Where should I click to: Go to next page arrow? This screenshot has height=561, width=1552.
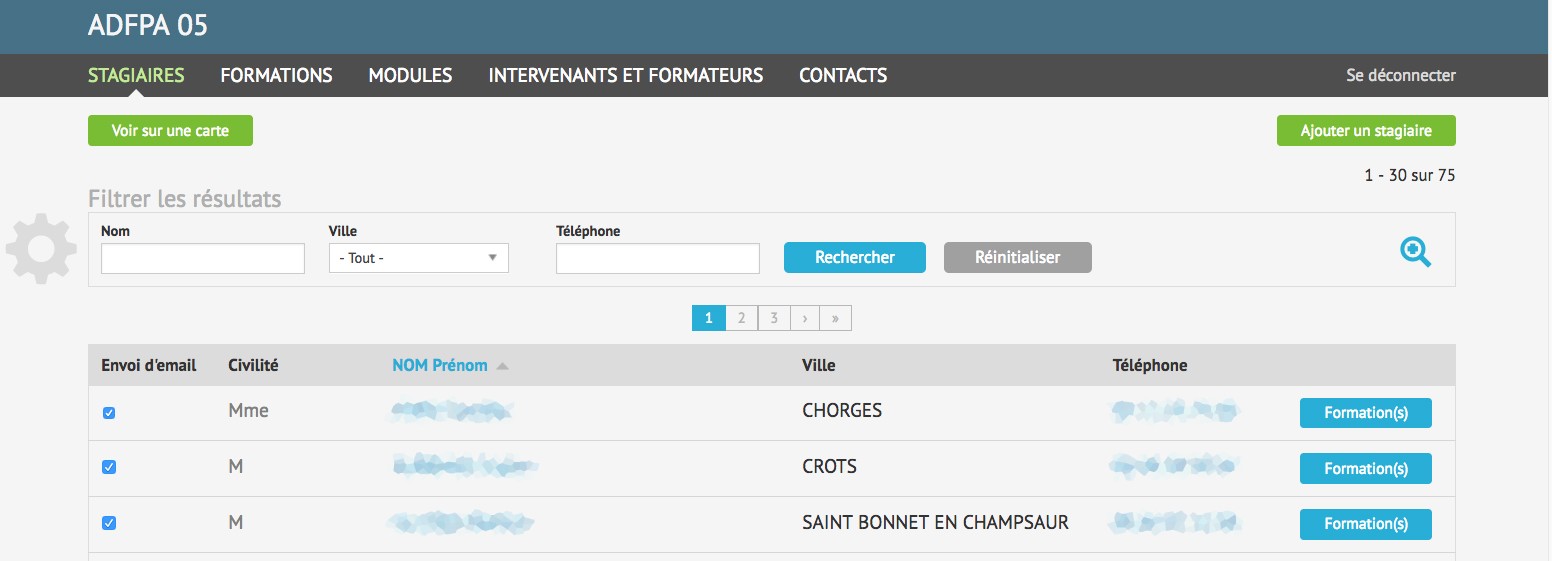[x=804, y=318]
